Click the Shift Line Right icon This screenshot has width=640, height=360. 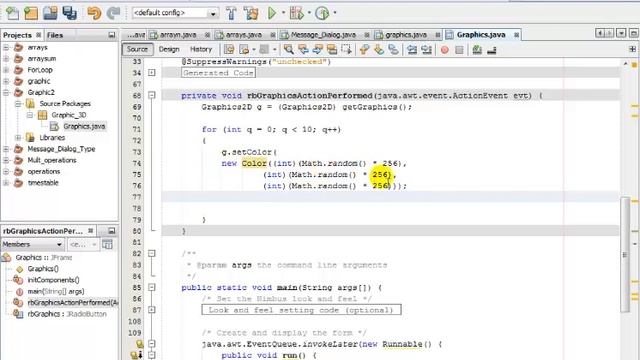pos(427,50)
